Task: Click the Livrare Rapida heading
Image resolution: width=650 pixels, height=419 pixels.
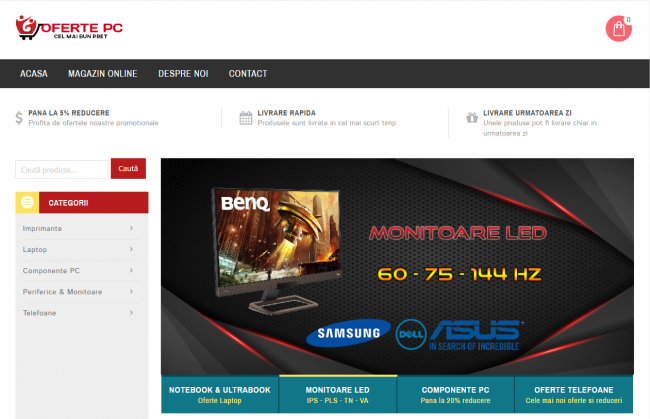Action: coord(286,113)
